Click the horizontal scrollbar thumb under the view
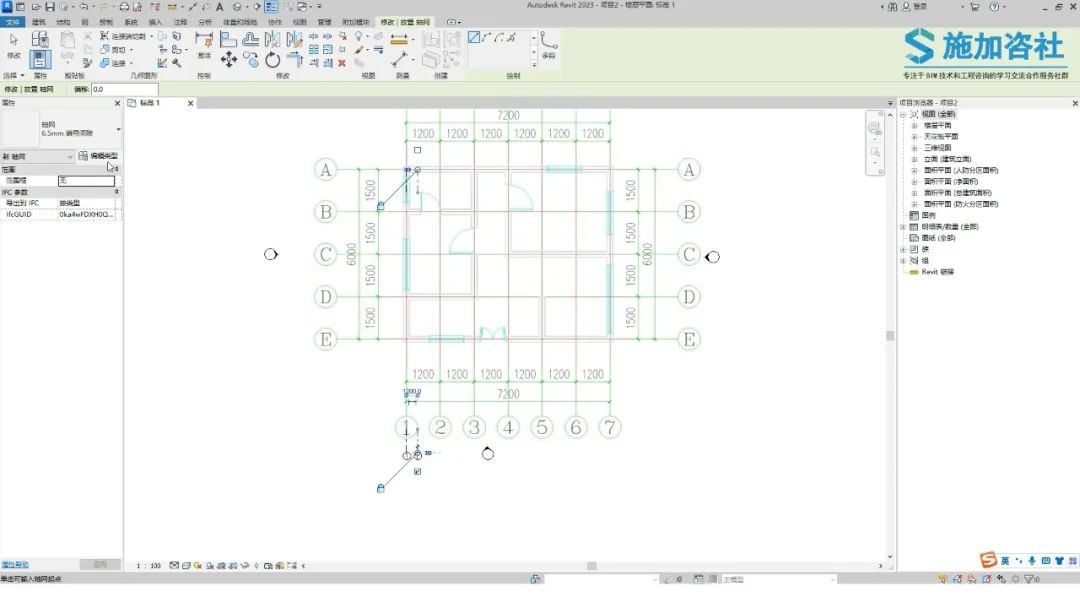Viewport: 1080px width, 608px height. click(x=592, y=566)
